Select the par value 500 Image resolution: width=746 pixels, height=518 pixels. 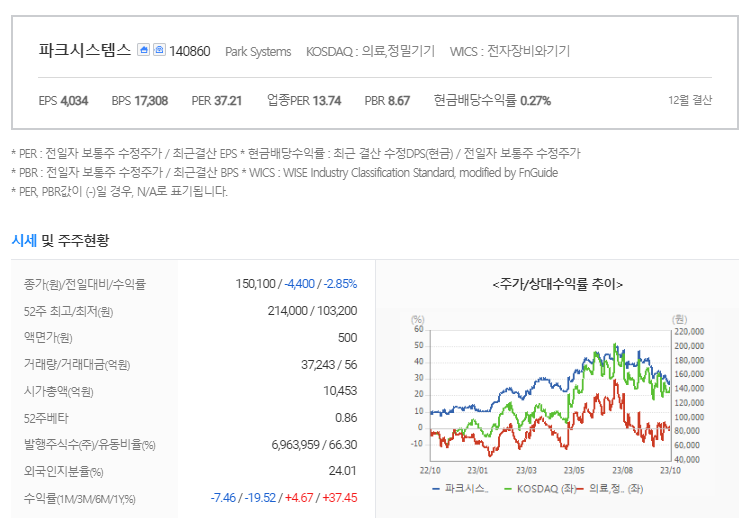click(x=347, y=338)
